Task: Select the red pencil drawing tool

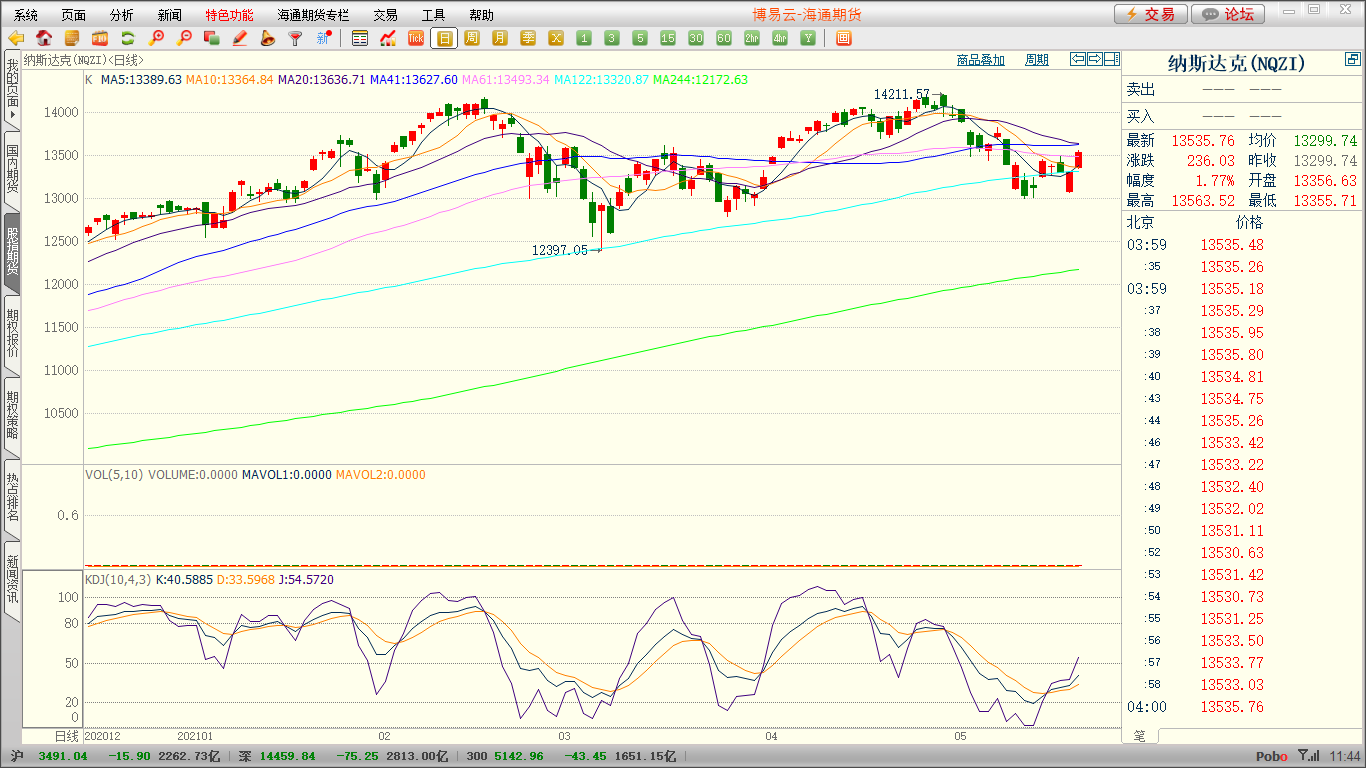Action: tap(240, 38)
